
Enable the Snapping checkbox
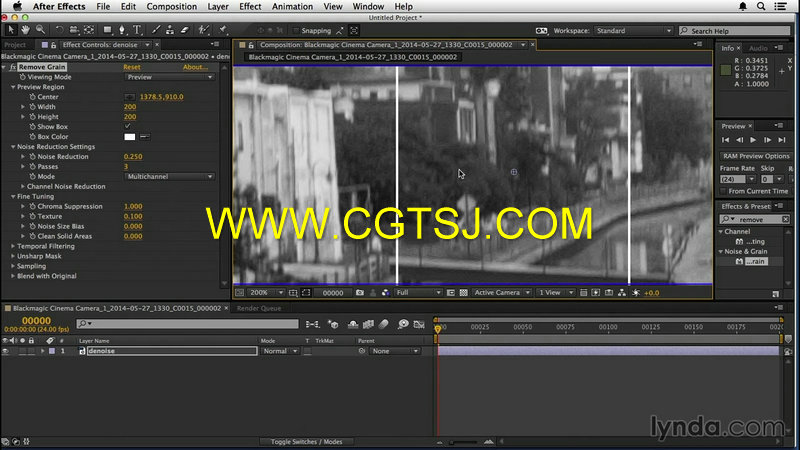tap(295, 31)
